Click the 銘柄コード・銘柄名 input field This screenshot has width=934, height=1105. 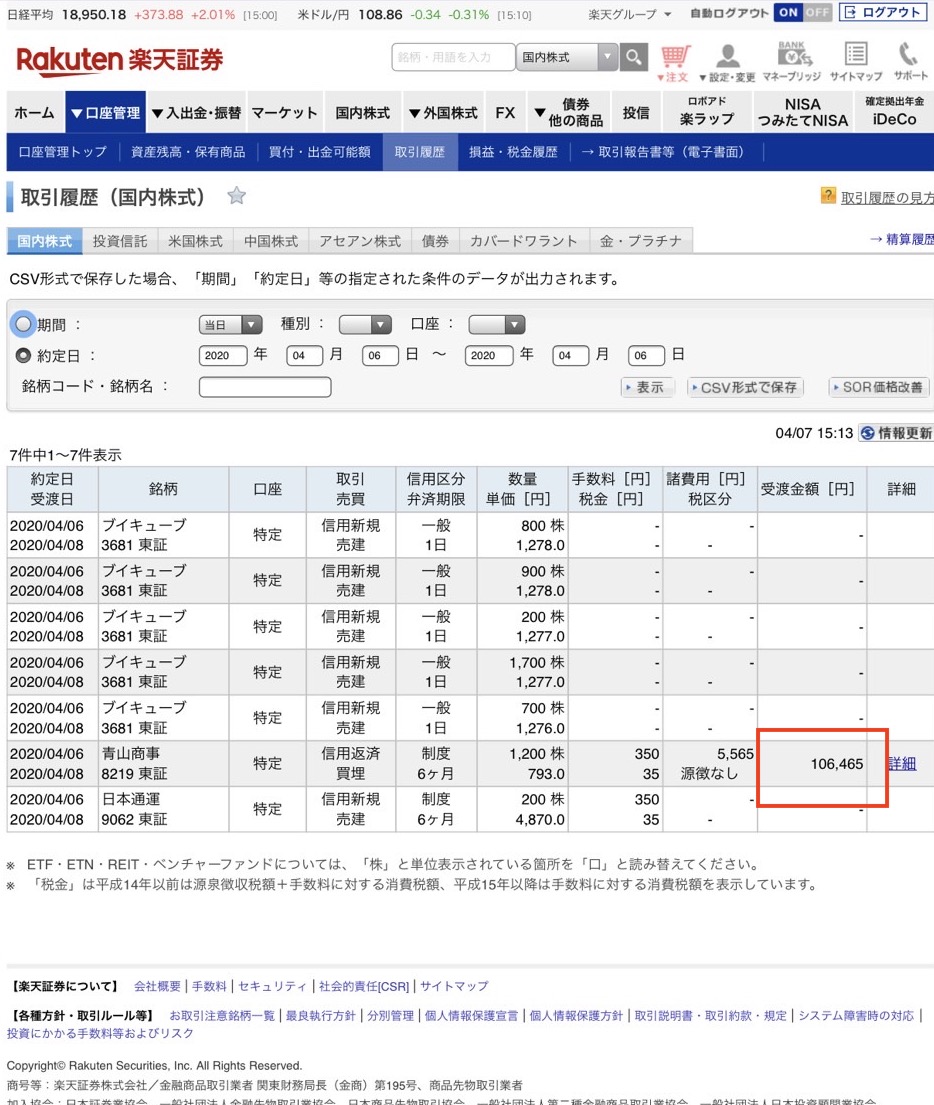coord(265,387)
